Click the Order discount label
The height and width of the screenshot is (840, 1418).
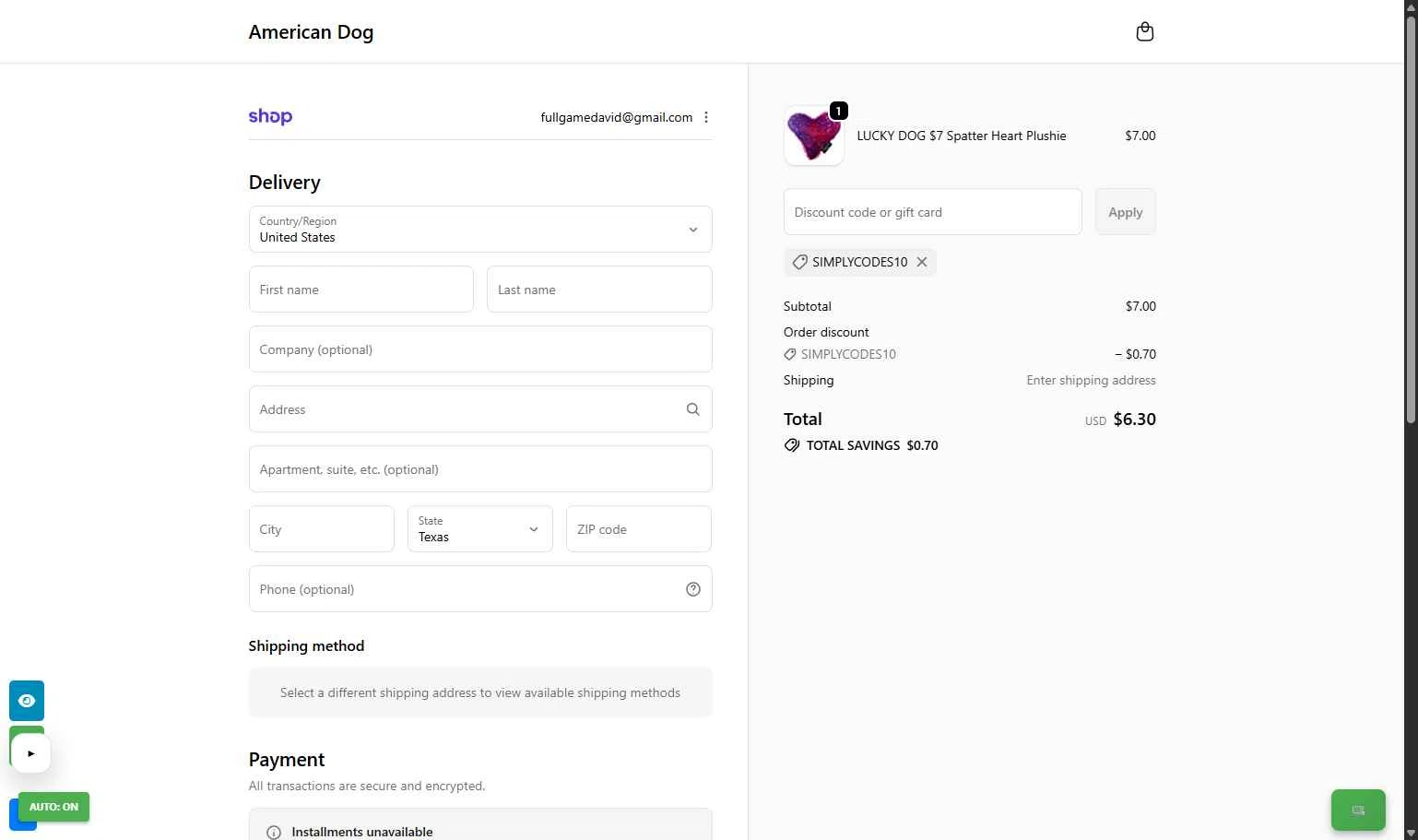(x=826, y=332)
